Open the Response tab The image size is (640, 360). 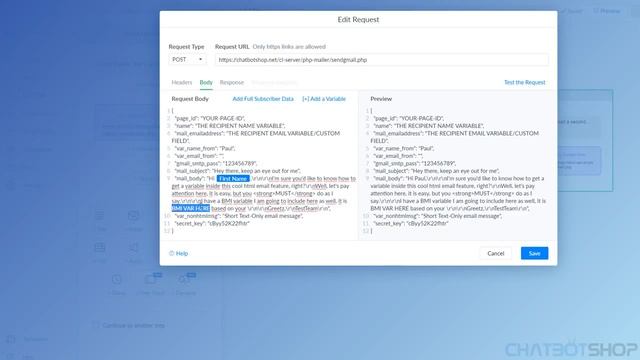[232, 82]
